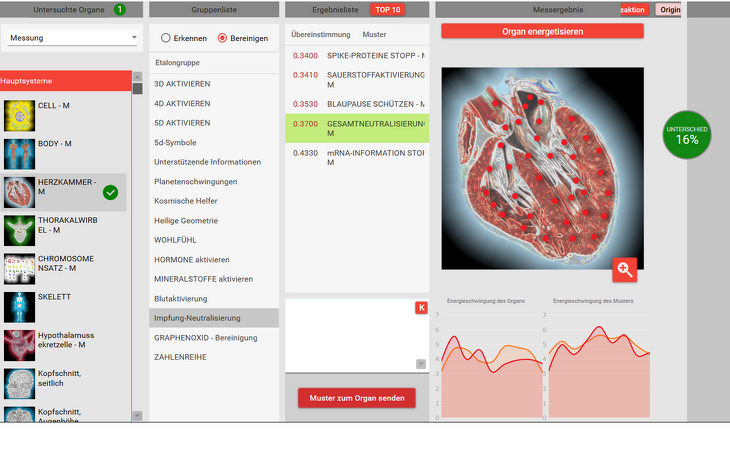Screen dimensions: 730x456
Task: Choose the THORAKALWIRBEL - M icon
Action: click(20, 231)
